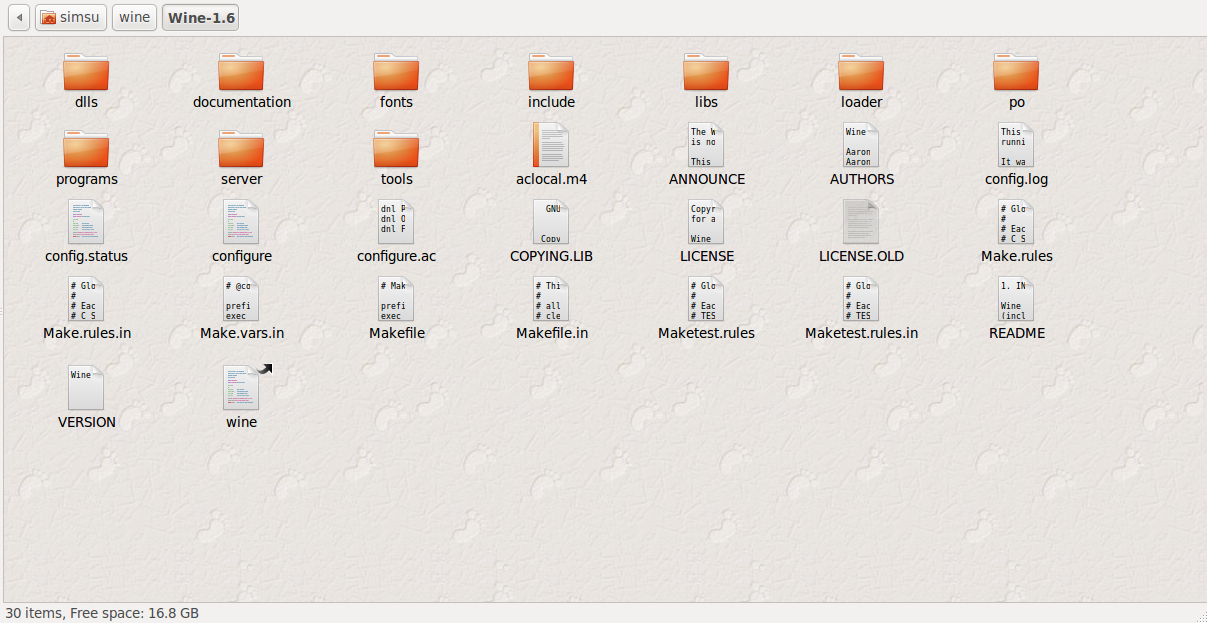1207x623 pixels.
Task: Select the aclocal.m4 file icon
Action: [x=551, y=145]
